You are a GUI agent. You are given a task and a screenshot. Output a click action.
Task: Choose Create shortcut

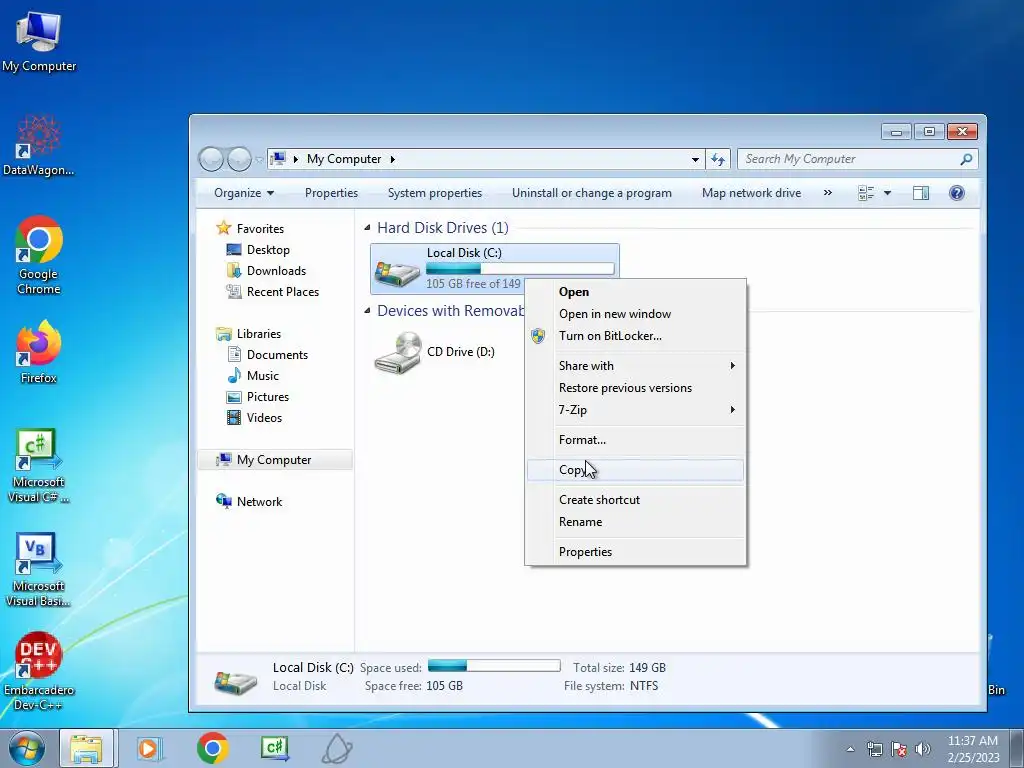click(x=635, y=500)
